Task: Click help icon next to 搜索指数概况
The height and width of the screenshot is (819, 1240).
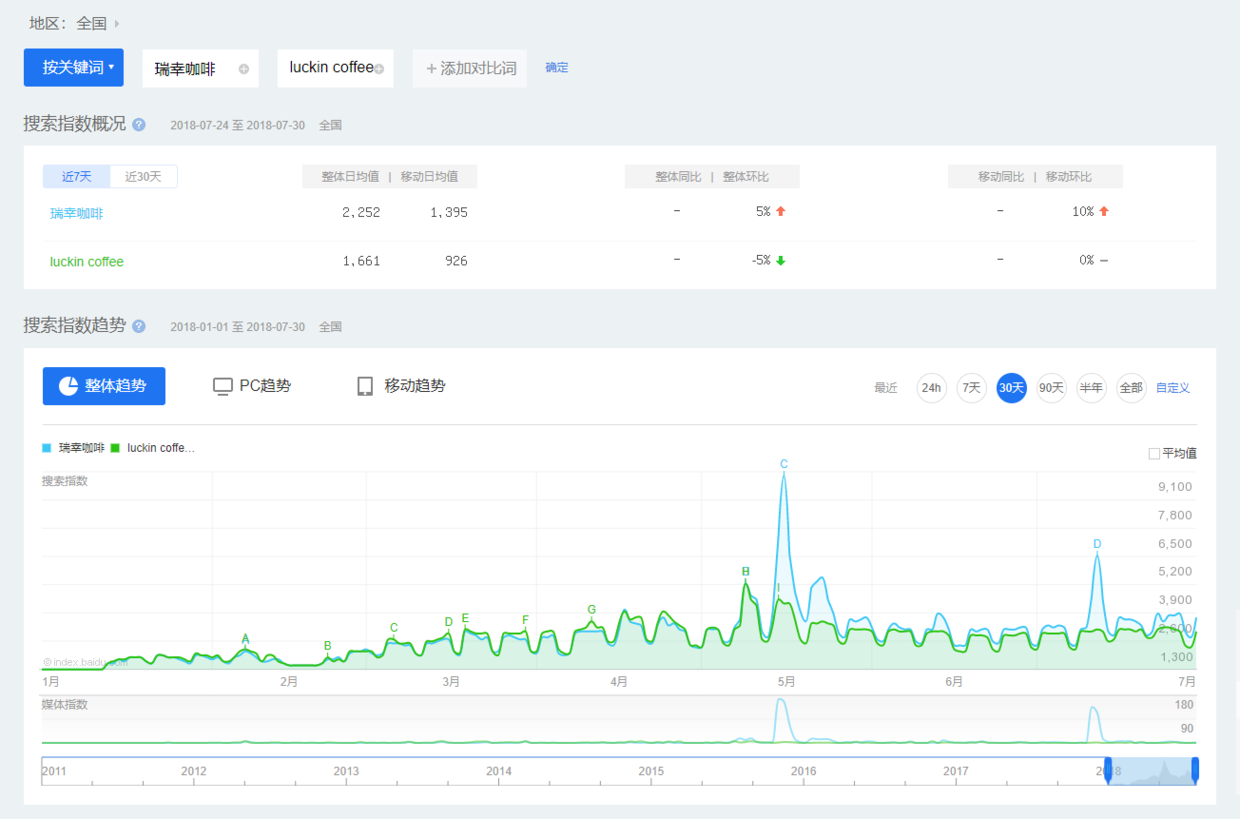Action: 139,125
